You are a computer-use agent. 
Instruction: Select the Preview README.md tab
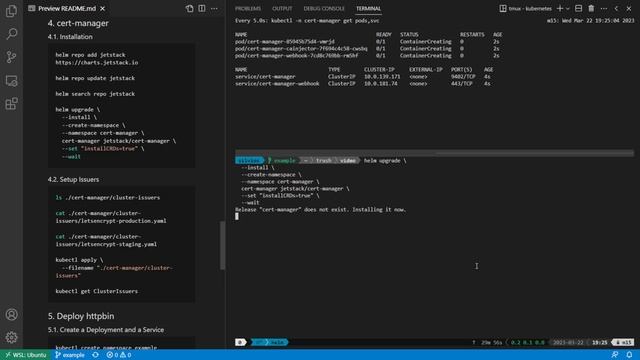[x=67, y=9]
